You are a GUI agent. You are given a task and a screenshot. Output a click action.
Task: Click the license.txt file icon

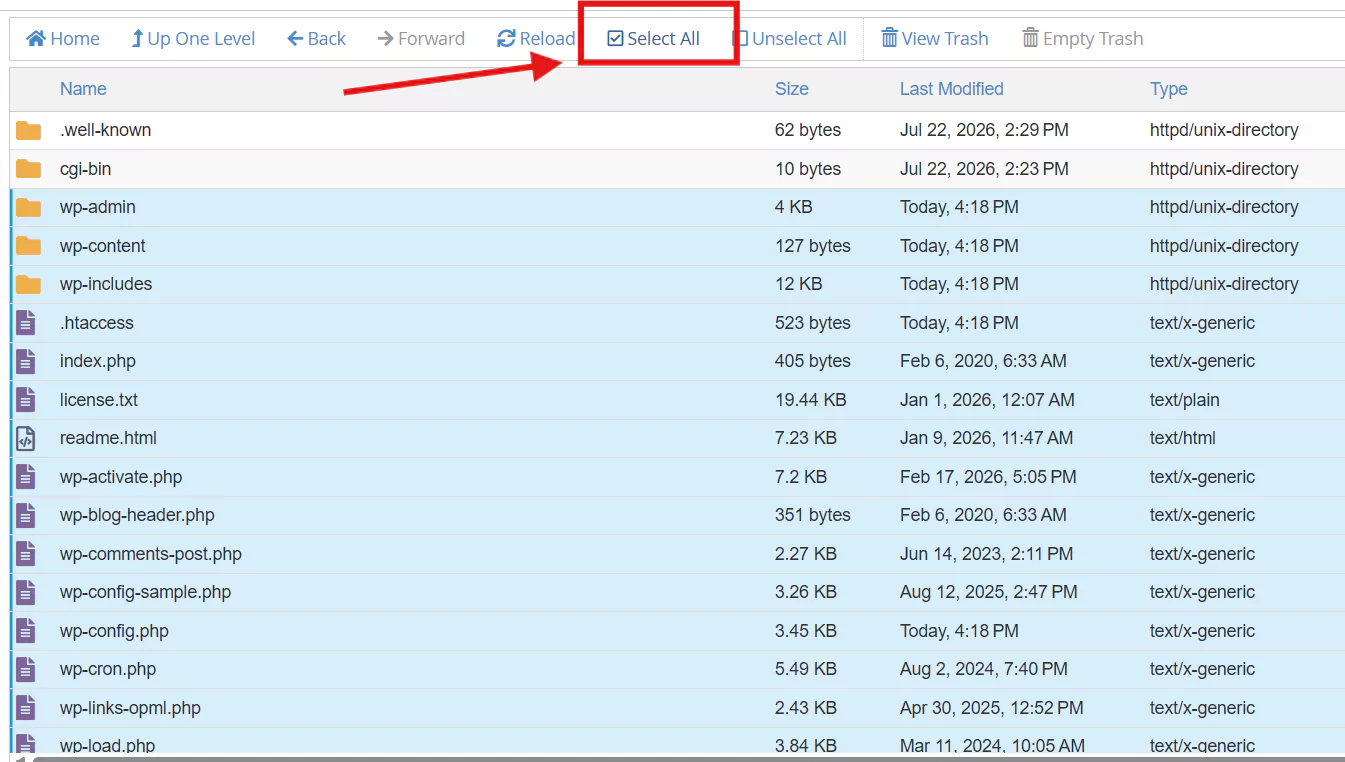click(x=26, y=400)
